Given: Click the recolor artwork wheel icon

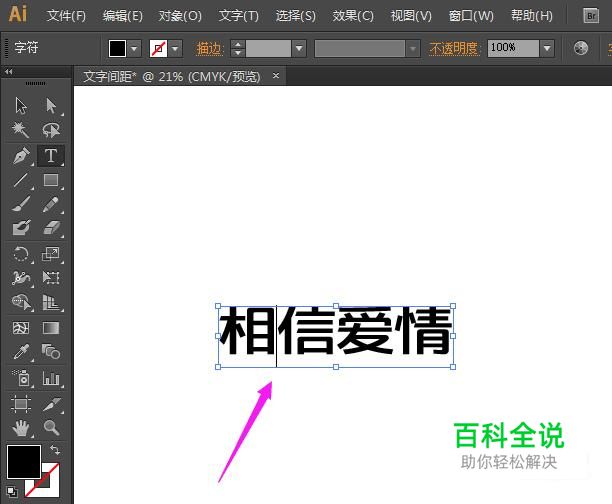Looking at the screenshot, I should 581,48.
